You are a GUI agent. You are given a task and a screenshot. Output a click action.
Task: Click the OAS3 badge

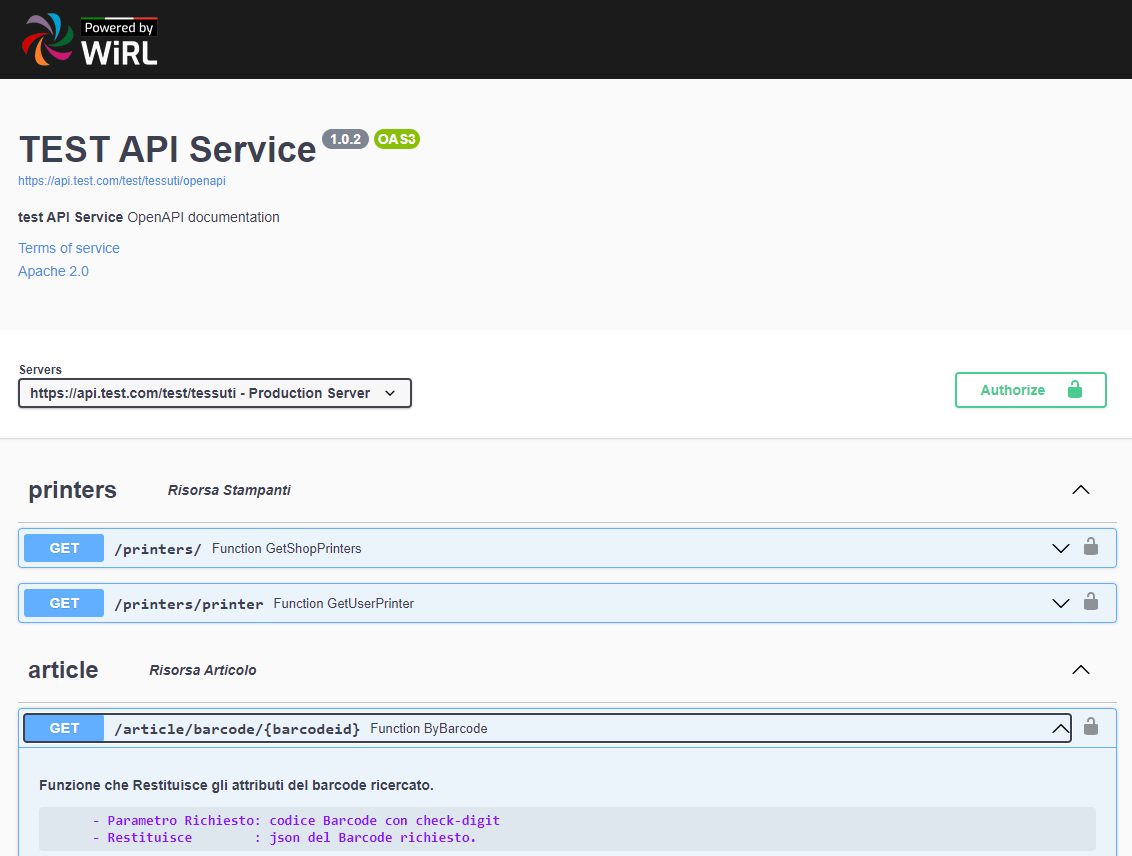point(397,139)
